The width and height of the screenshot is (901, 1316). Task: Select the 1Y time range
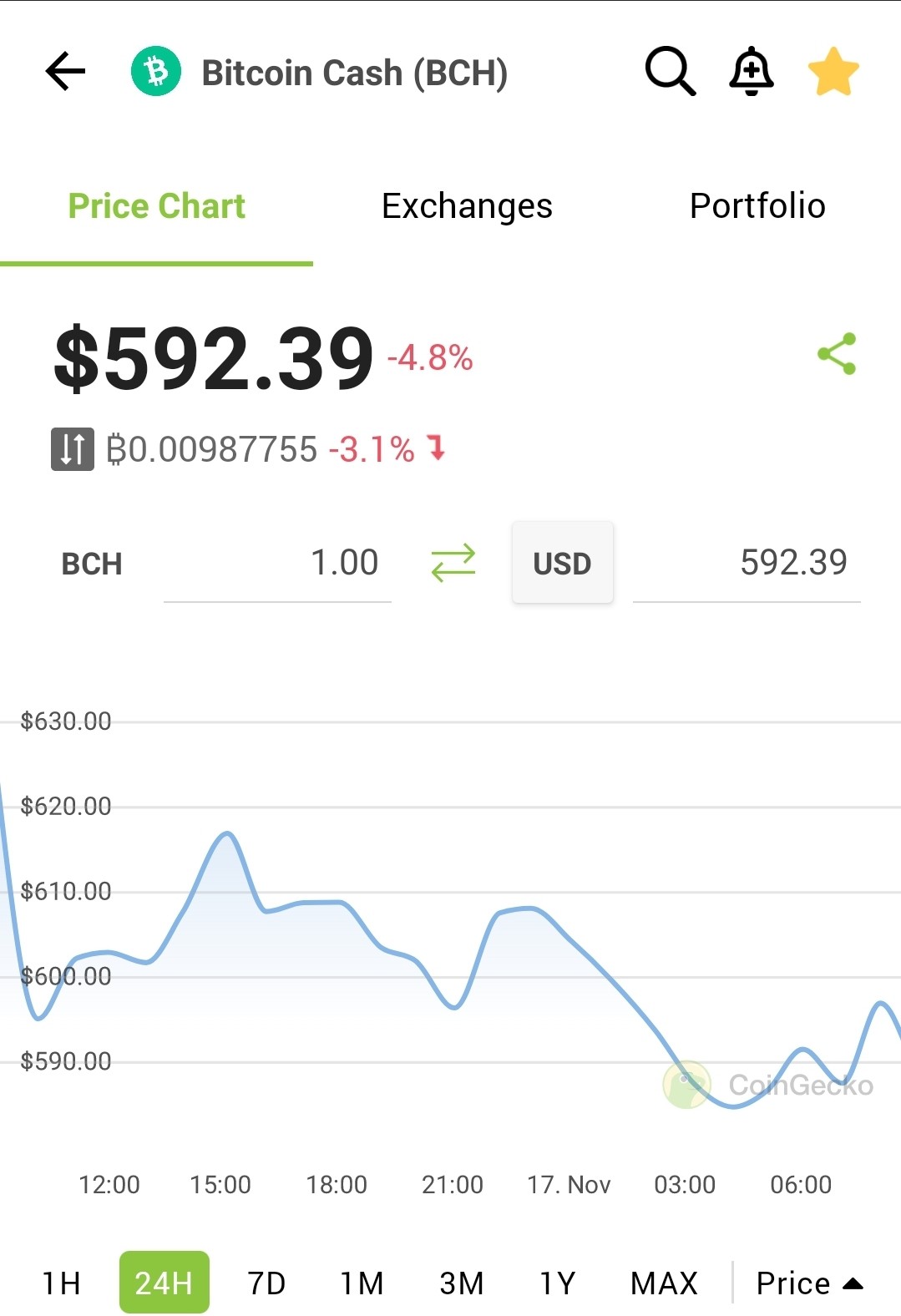[x=558, y=1283]
